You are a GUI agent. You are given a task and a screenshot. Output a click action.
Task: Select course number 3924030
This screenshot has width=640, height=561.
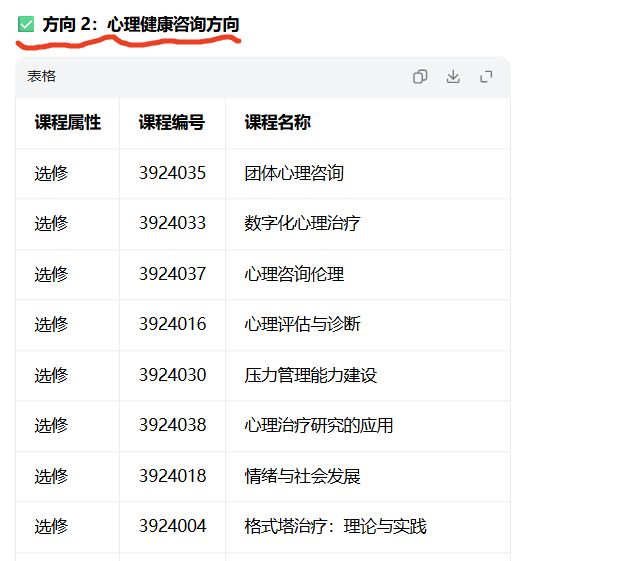pyautogui.click(x=172, y=375)
